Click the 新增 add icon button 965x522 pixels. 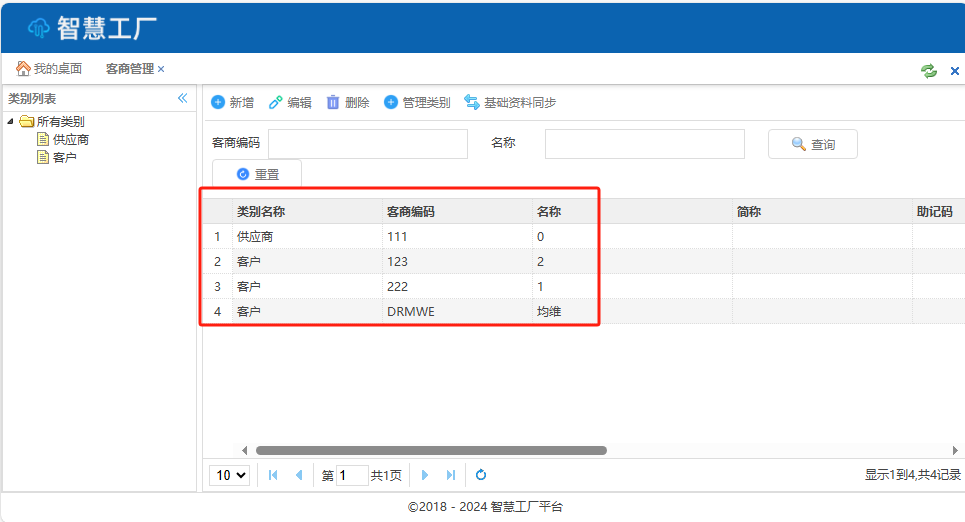tap(218, 103)
